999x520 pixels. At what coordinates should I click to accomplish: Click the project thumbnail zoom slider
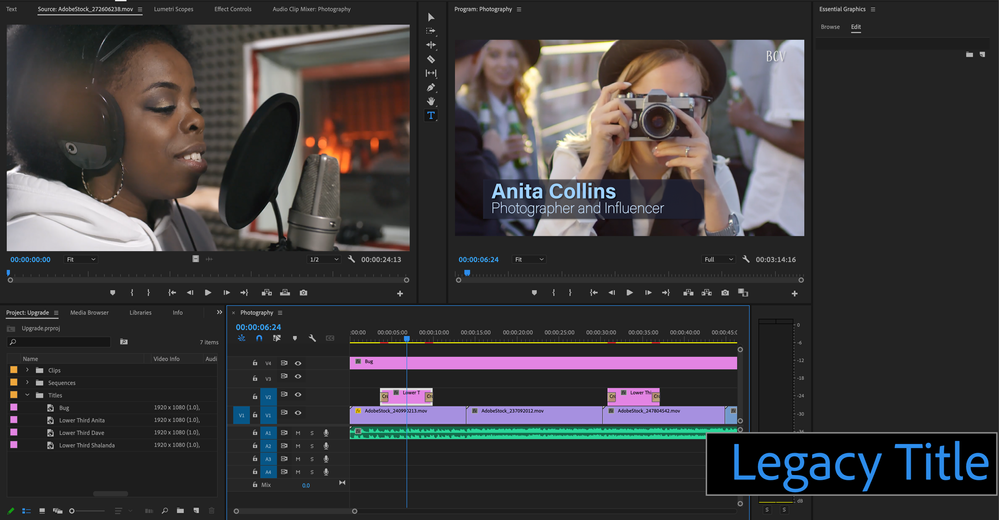coord(72,511)
